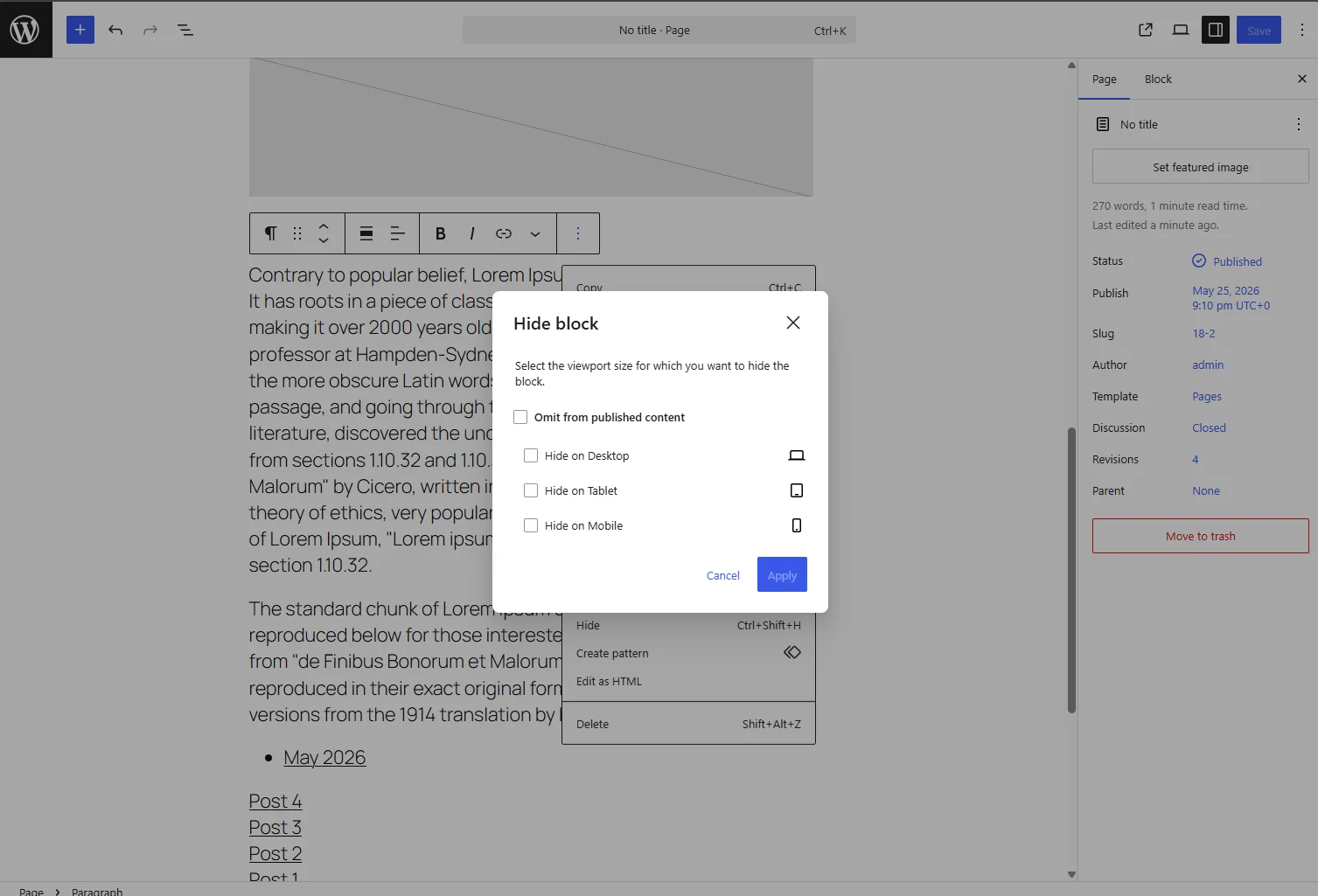Click the Paragraph breadcrumb in footer
The width and height of the screenshot is (1318, 896).
(97, 891)
